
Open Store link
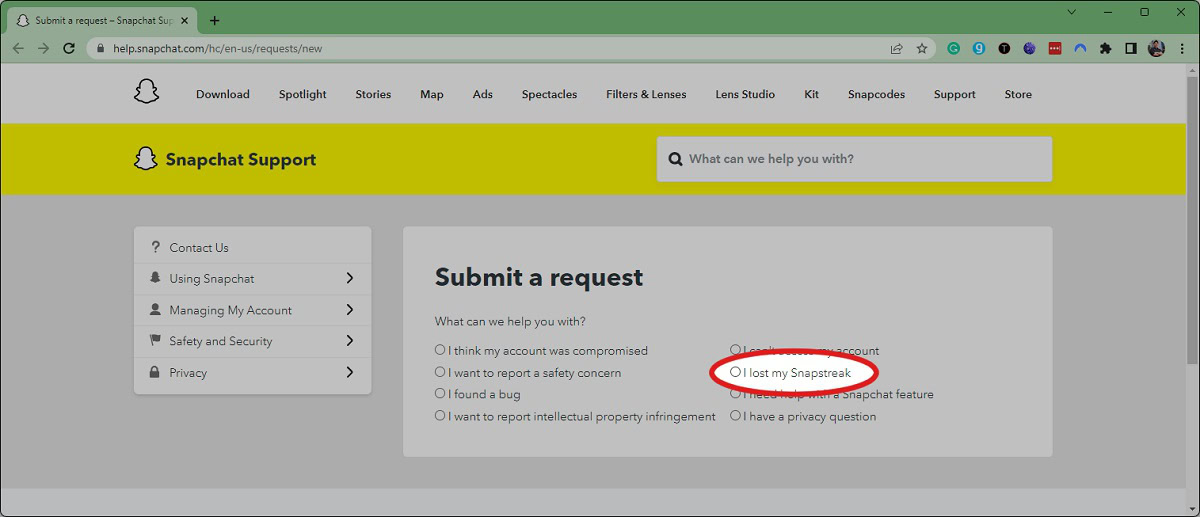click(x=1018, y=94)
